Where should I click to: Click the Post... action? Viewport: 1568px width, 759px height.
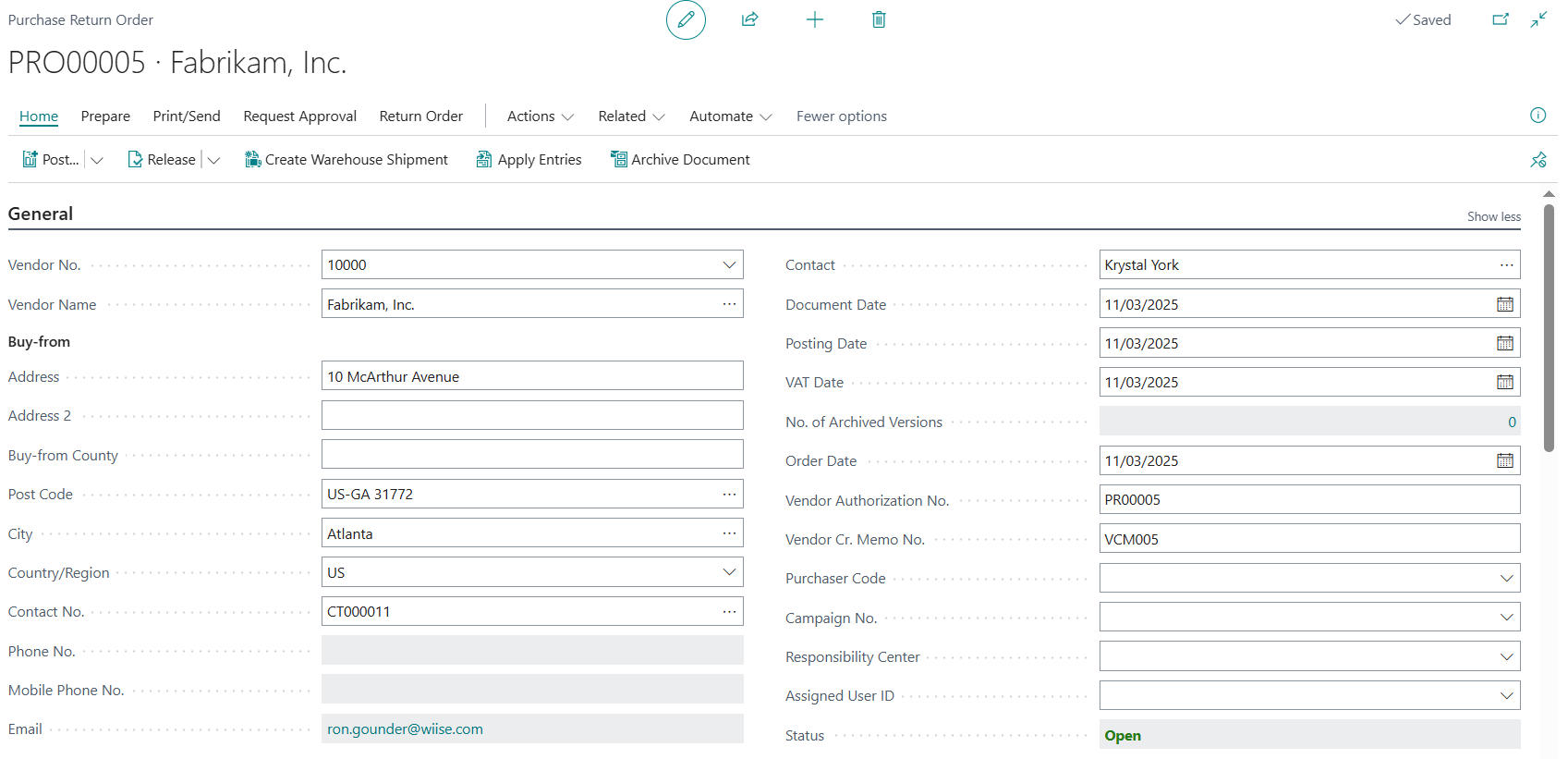[51, 160]
